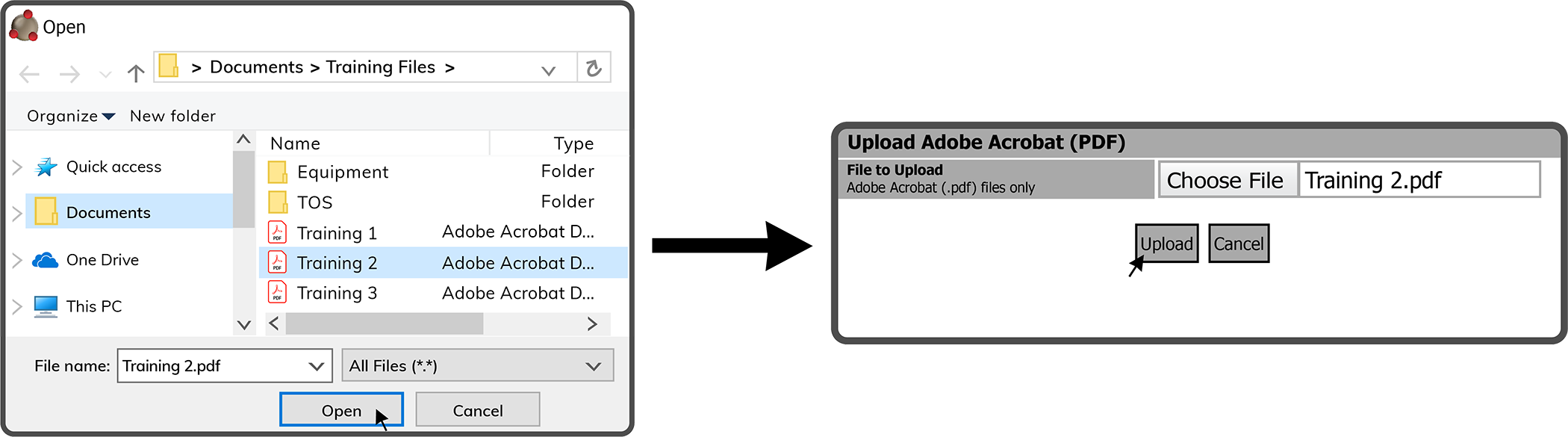Click New folder in toolbar
The width and height of the screenshot is (1568, 437).
pos(172,116)
